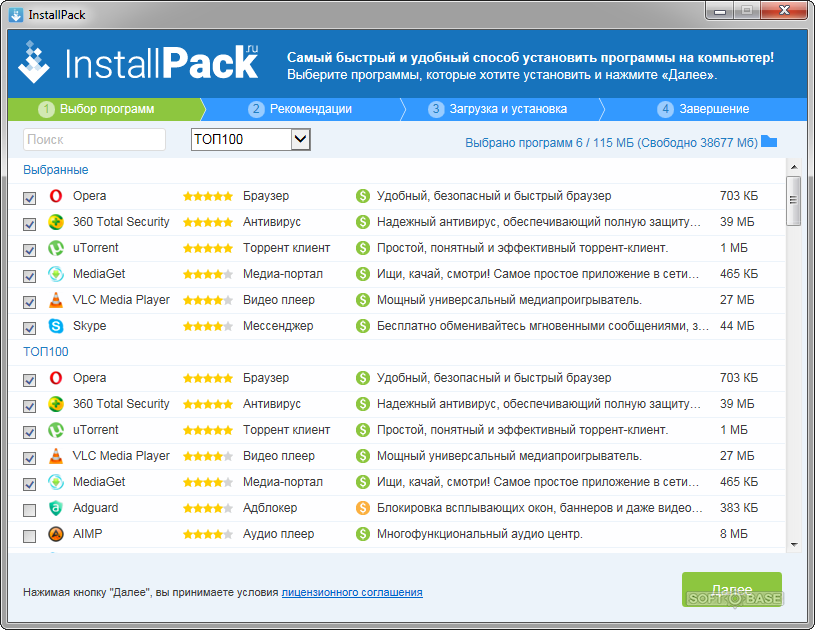Uncheck uTorrent in the ТОП100 section
Image resolution: width=815 pixels, height=630 pixels.
click(x=30, y=432)
